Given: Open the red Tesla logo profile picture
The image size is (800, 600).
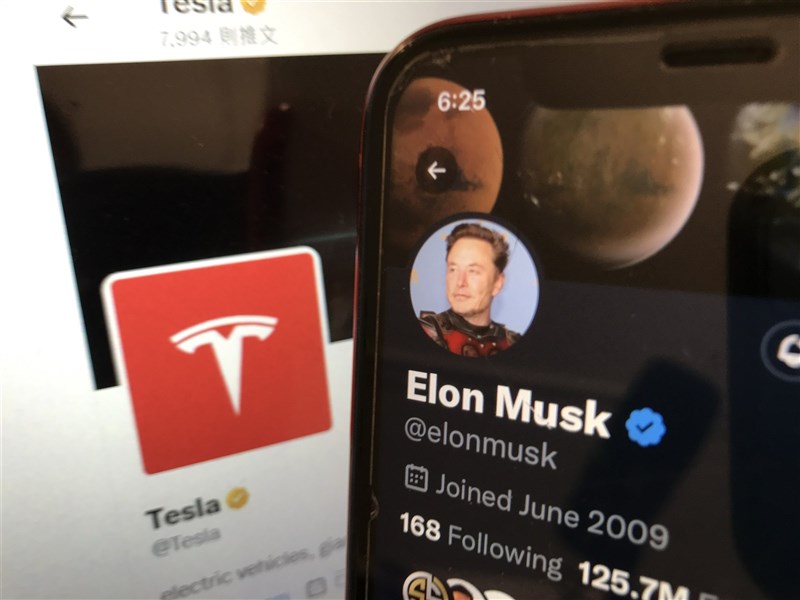Looking at the screenshot, I should pos(219,360).
